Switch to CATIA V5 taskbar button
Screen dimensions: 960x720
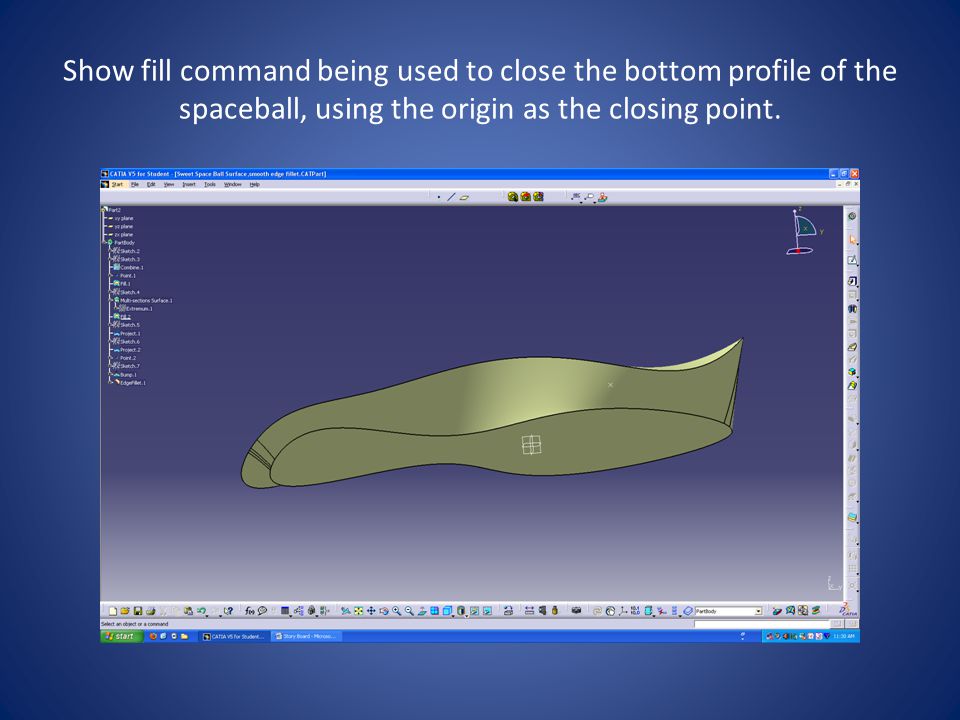point(234,637)
